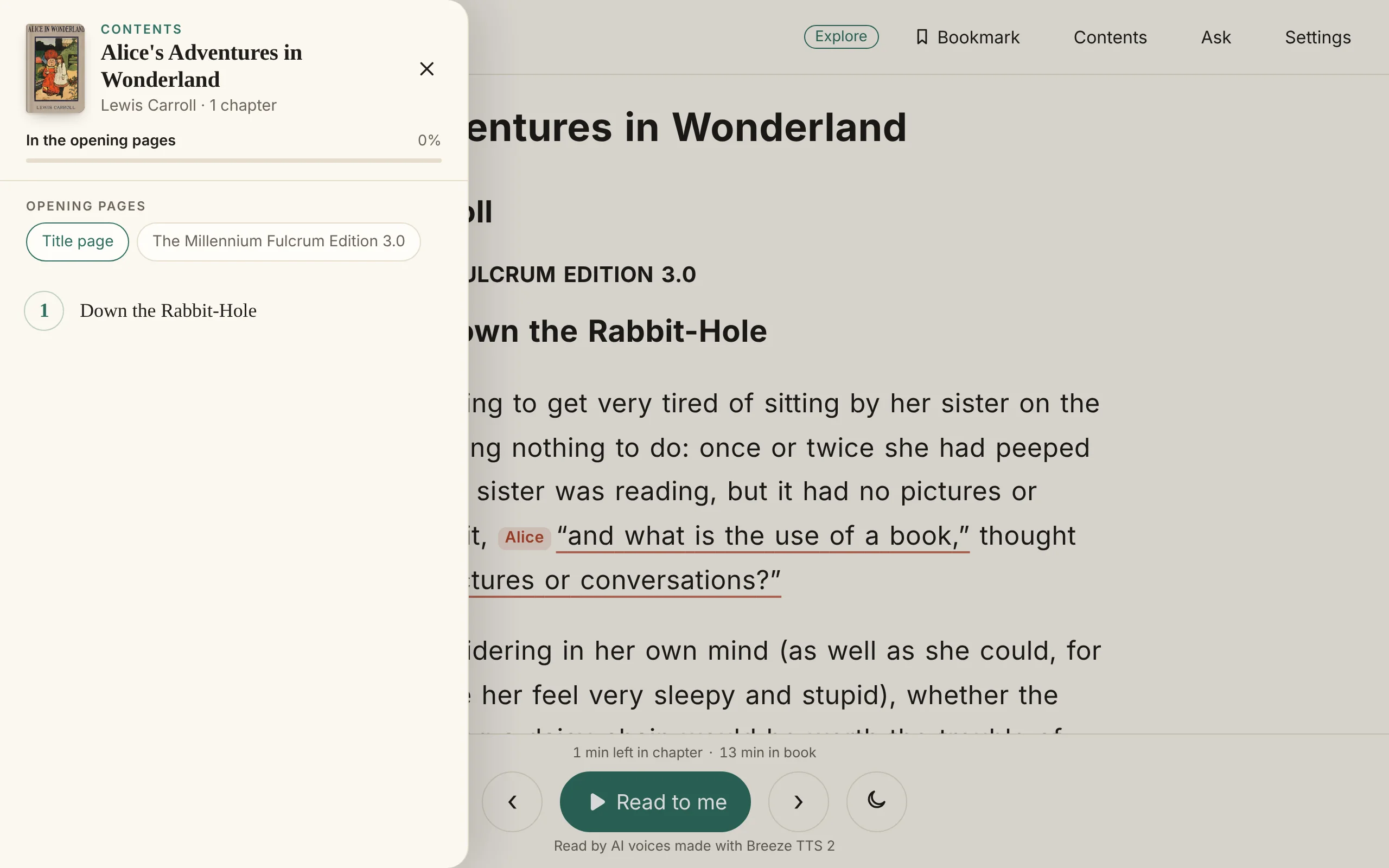Click the Explore pill button

pyautogui.click(x=841, y=37)
